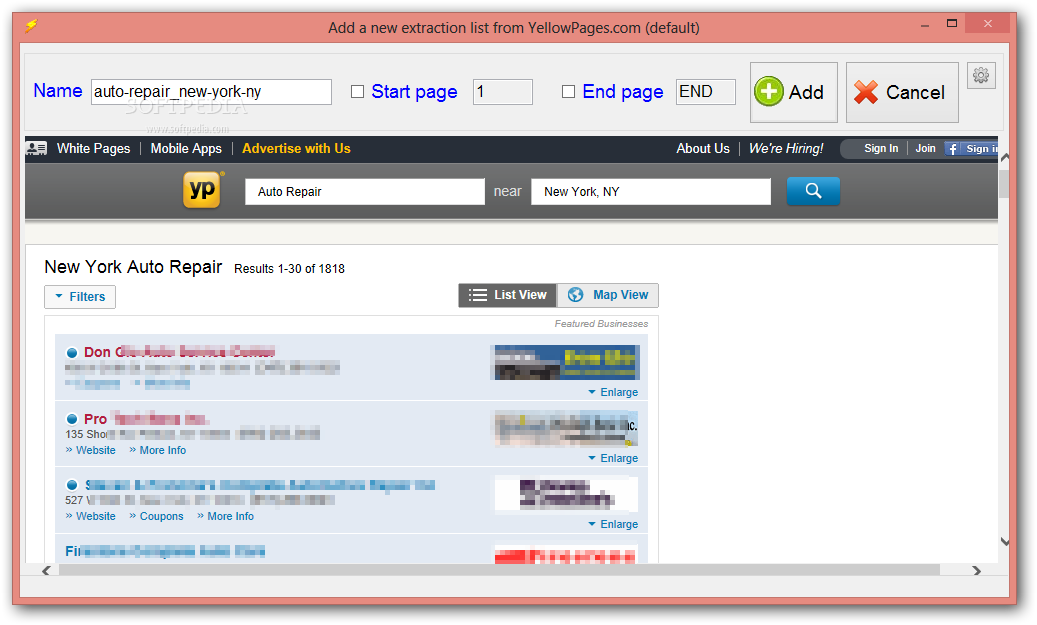Maximize the extraction list window
The image size is (1037, 625).
coord(952,23)
